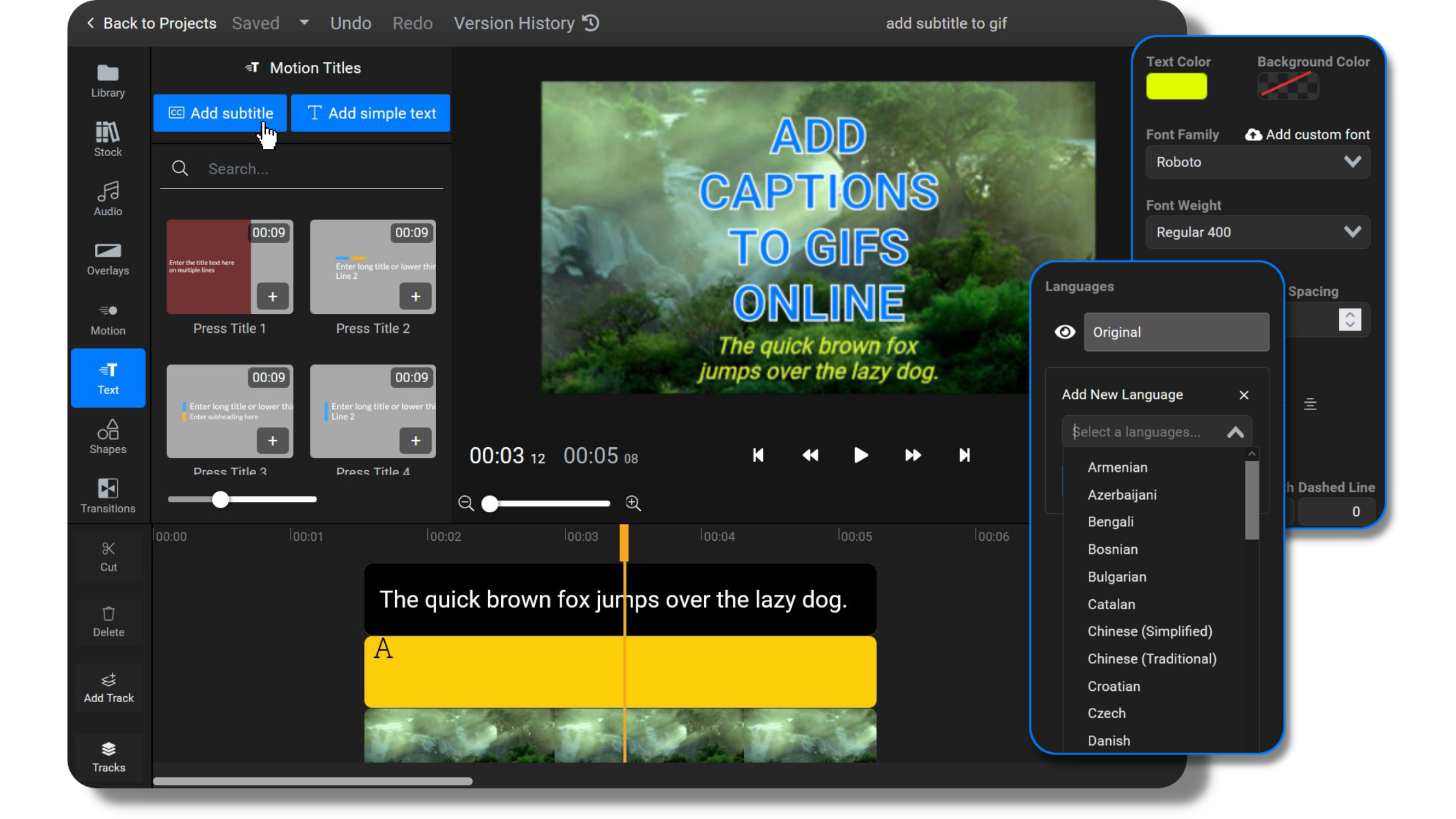The height and width of the screenshot is (819, 1456).
Task: Choose Azerbaijani language option
Action: [1122, 495]
